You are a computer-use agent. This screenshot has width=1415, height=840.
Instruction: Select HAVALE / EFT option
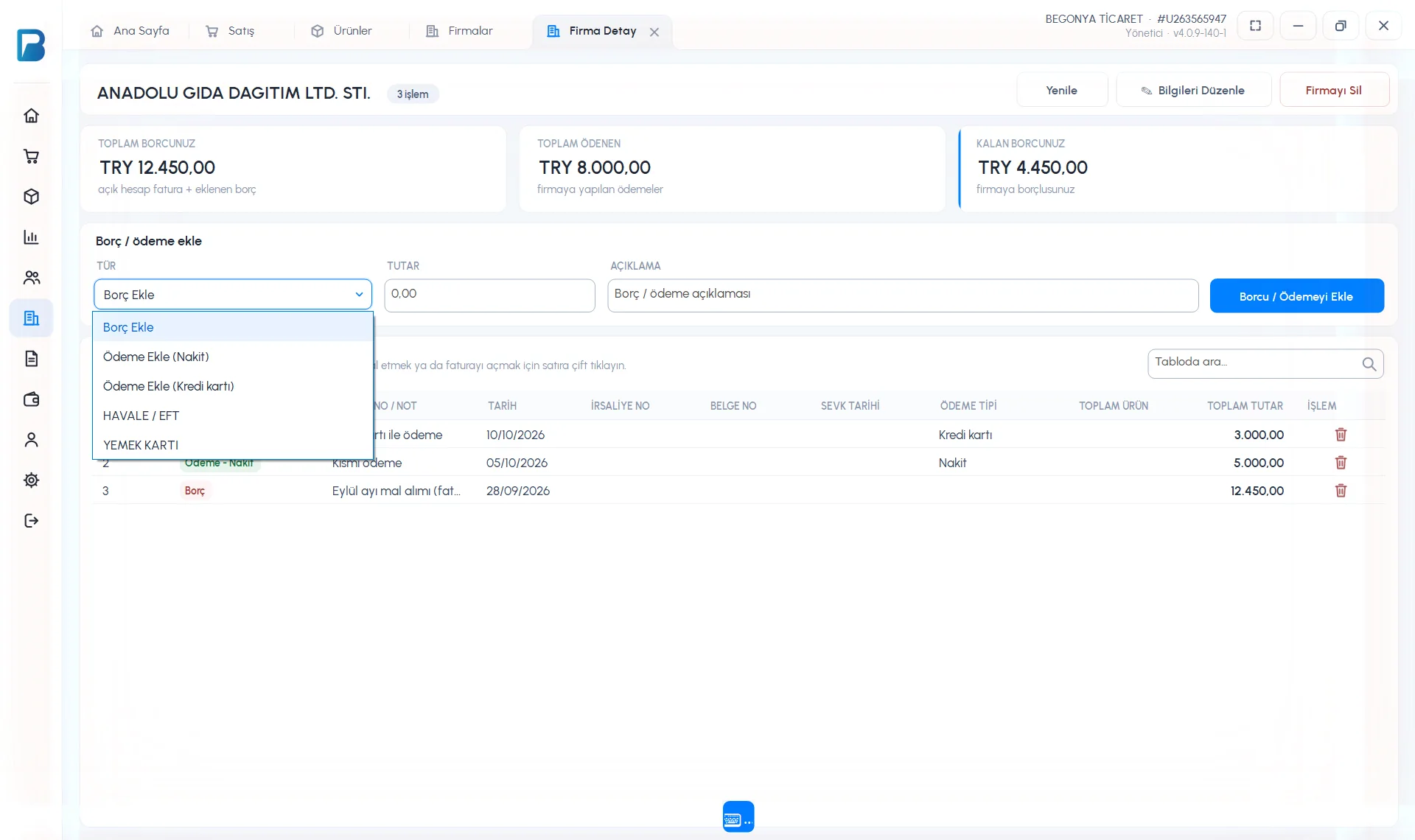(233, 416)
